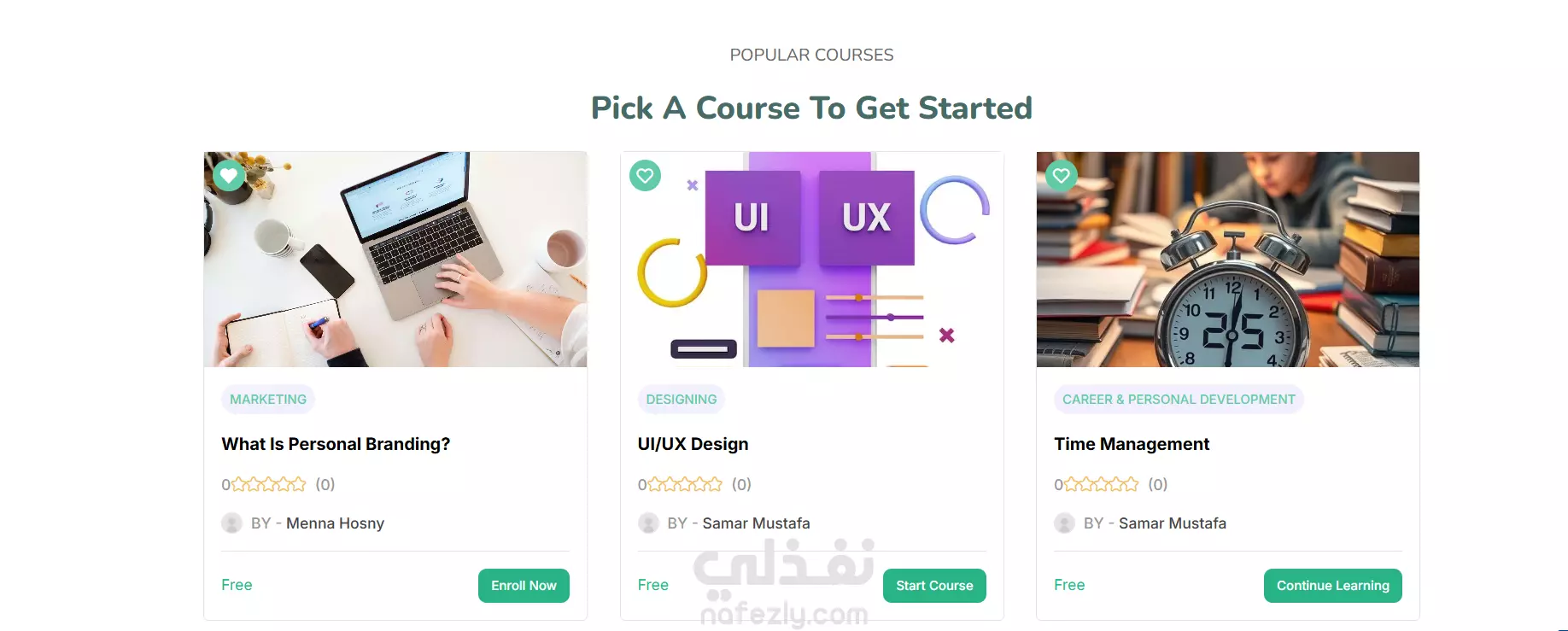Click star rating on UI/UX Design course

pyautogui.click(x=685, y=484)
